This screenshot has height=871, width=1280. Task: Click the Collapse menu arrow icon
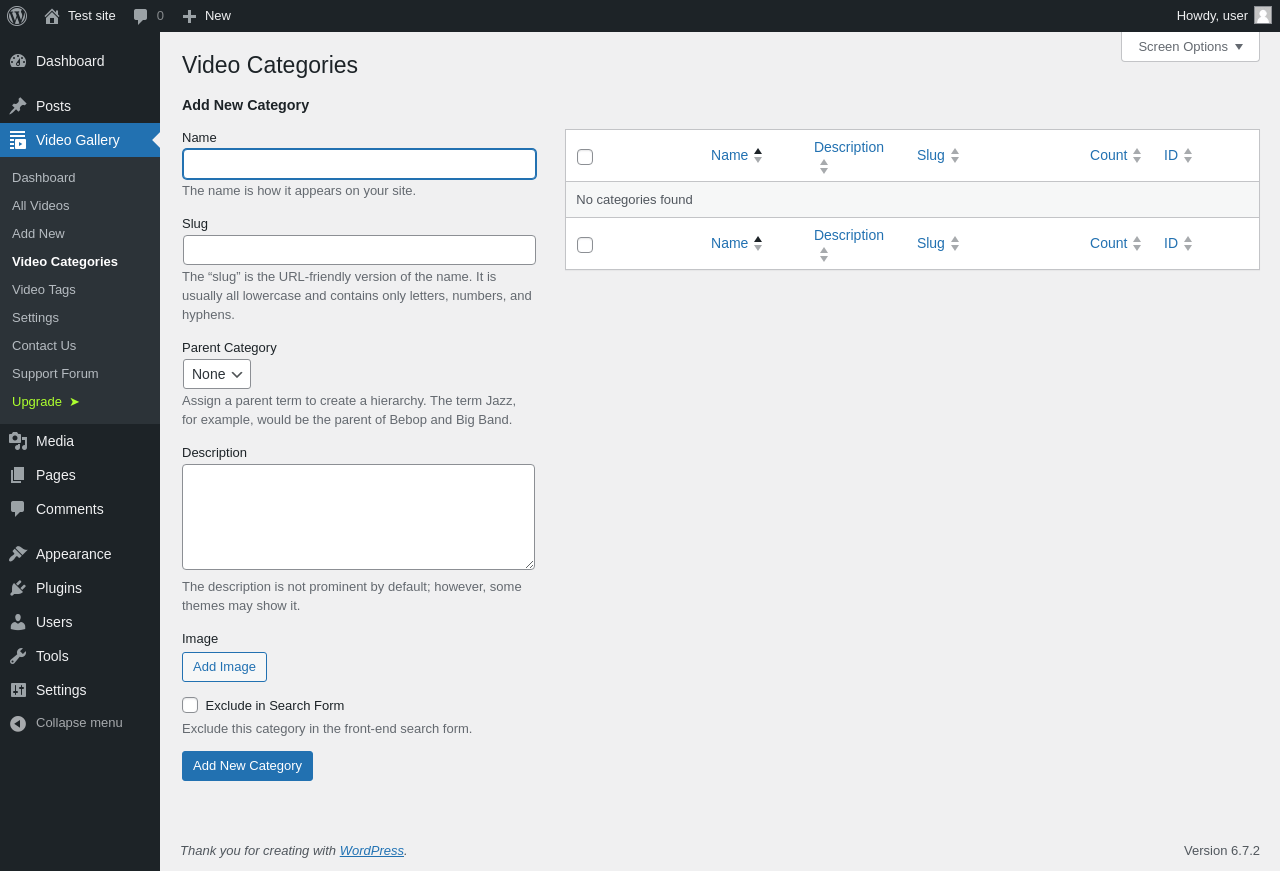(18, 723)
